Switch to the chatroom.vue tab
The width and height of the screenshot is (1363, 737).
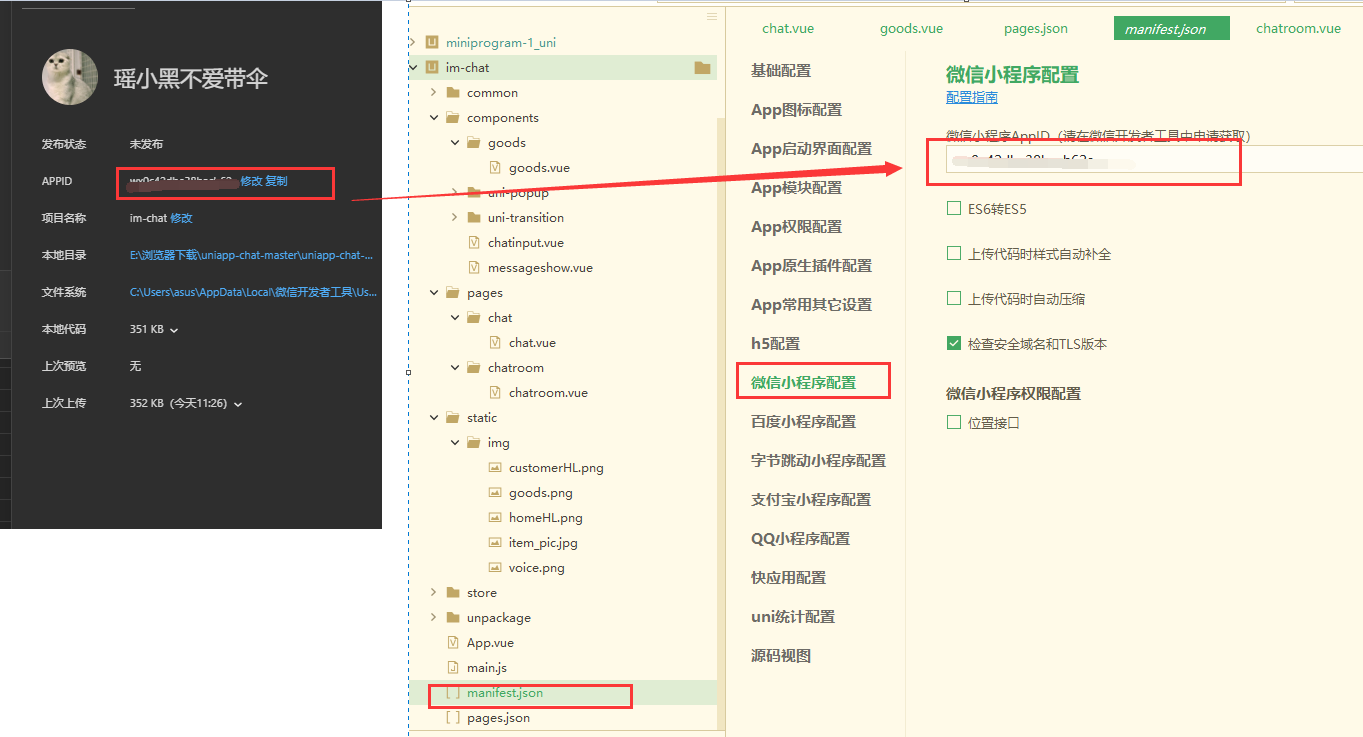coord(1297,28)
